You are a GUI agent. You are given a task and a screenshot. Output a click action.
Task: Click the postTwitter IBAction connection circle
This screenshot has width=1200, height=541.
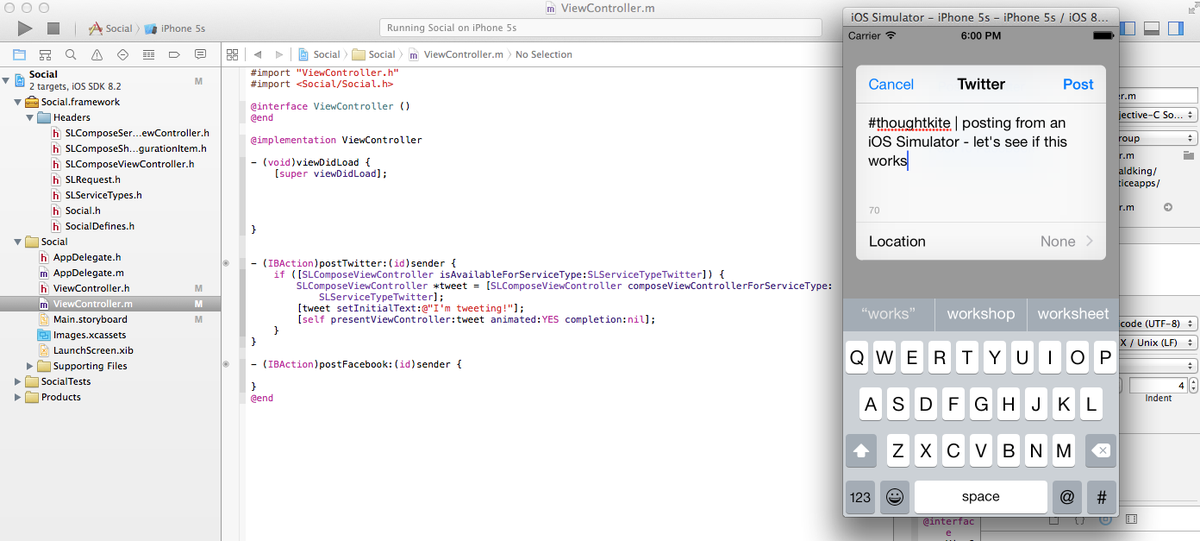tap(226, 263)
